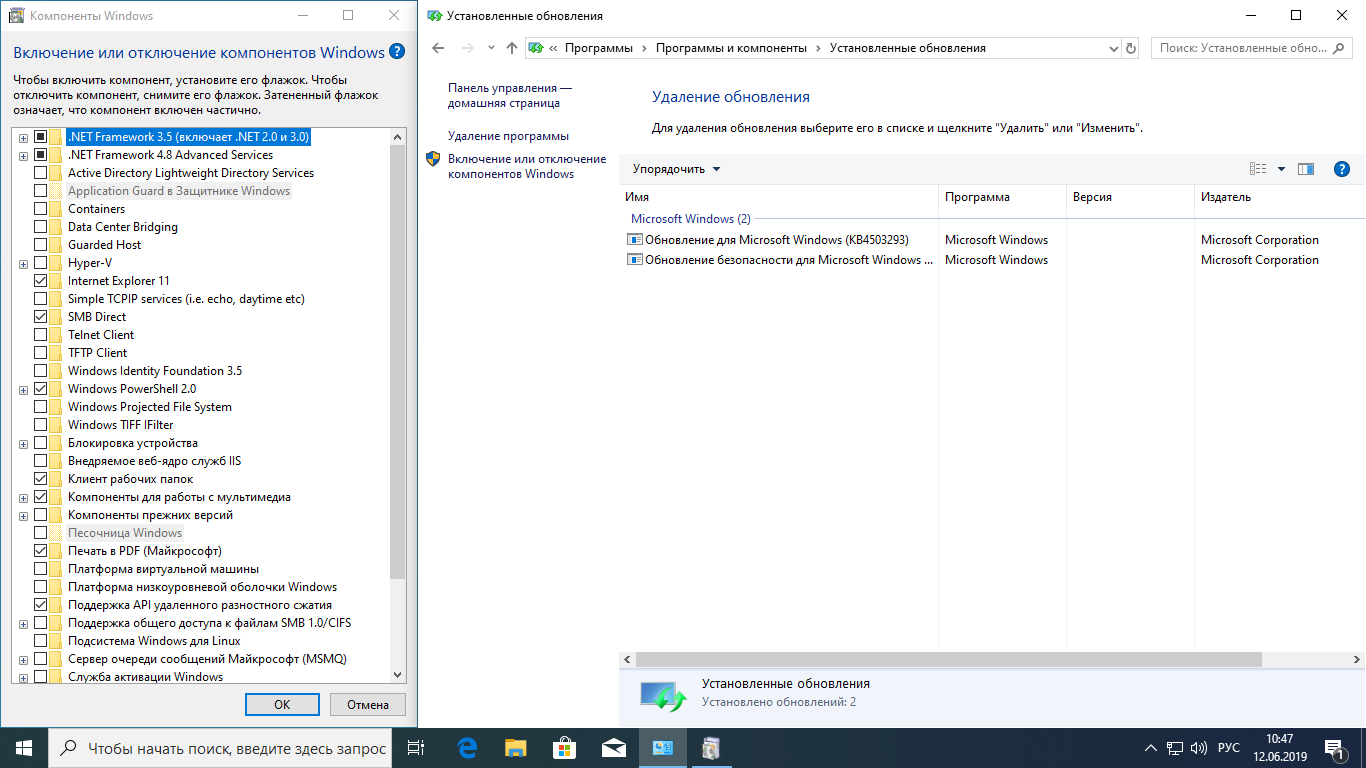The image size is (1366, 768).
Task: Open the Action Center notifications icon
Action: (1335, 748)
